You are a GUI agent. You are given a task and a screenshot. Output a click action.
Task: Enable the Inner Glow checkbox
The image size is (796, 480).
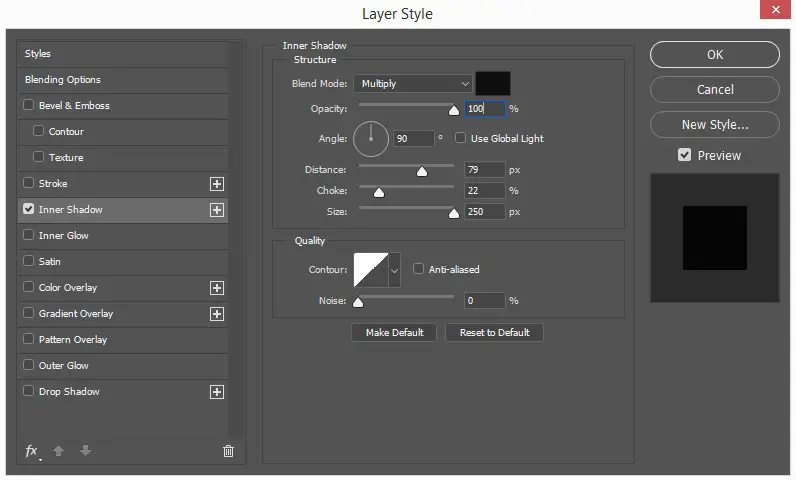point(28,234)
